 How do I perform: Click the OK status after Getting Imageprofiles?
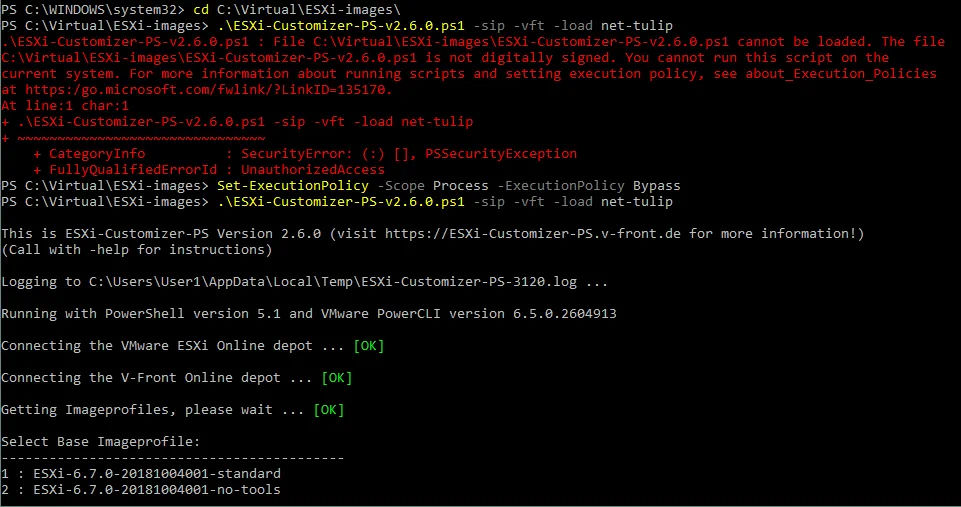tap(328, 410)
